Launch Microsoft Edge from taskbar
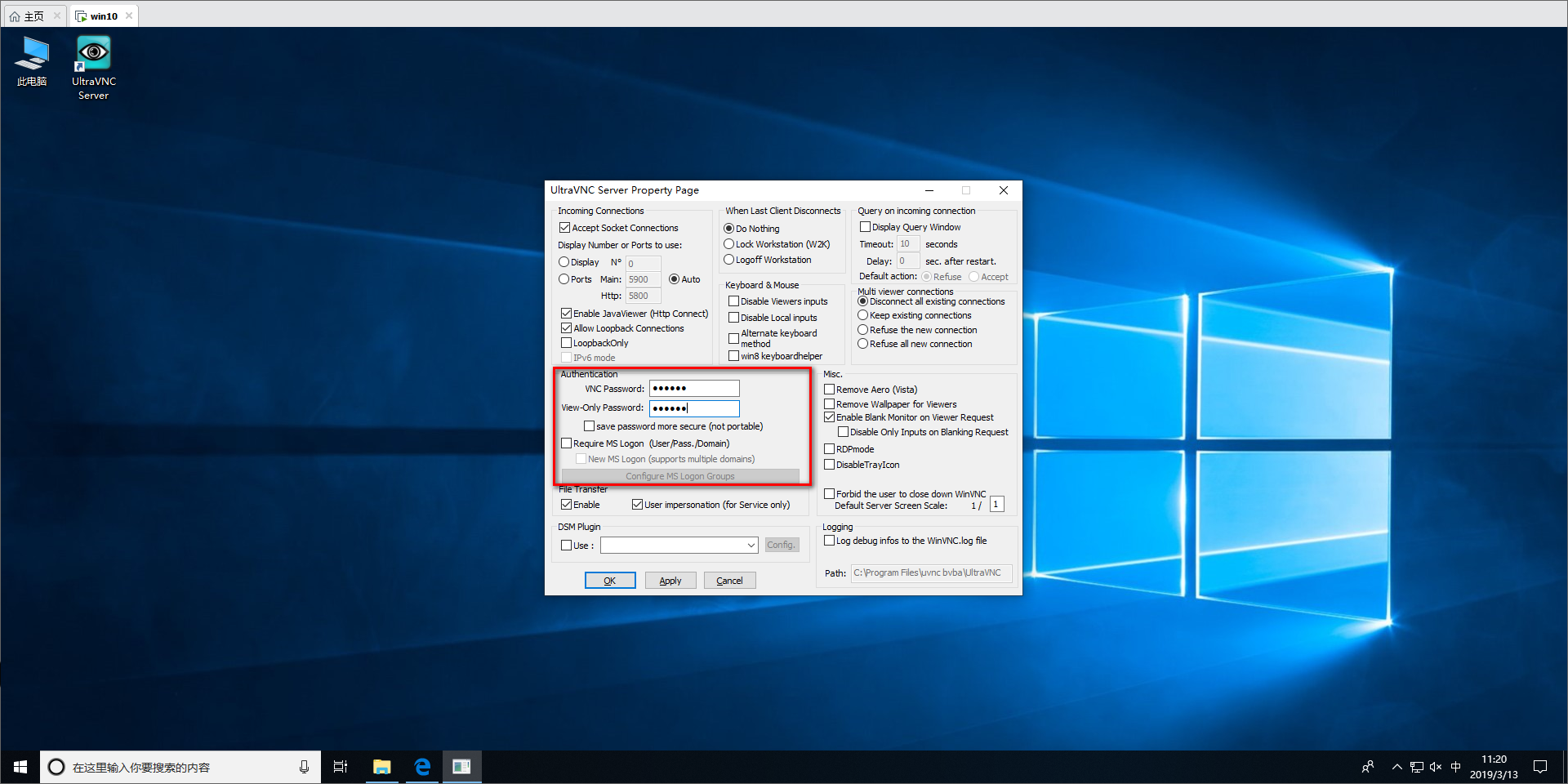This screenshot has height=784, width=1568. (422, 767)
